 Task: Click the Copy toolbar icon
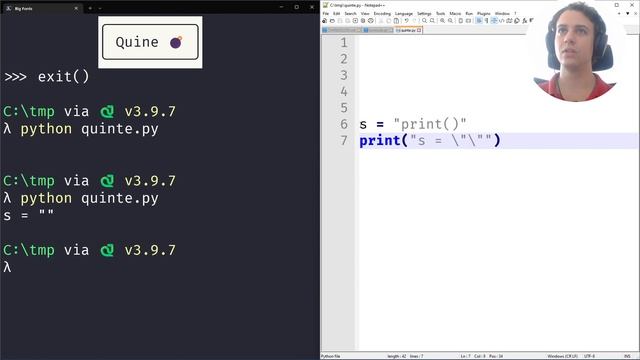tap(389, 21)
